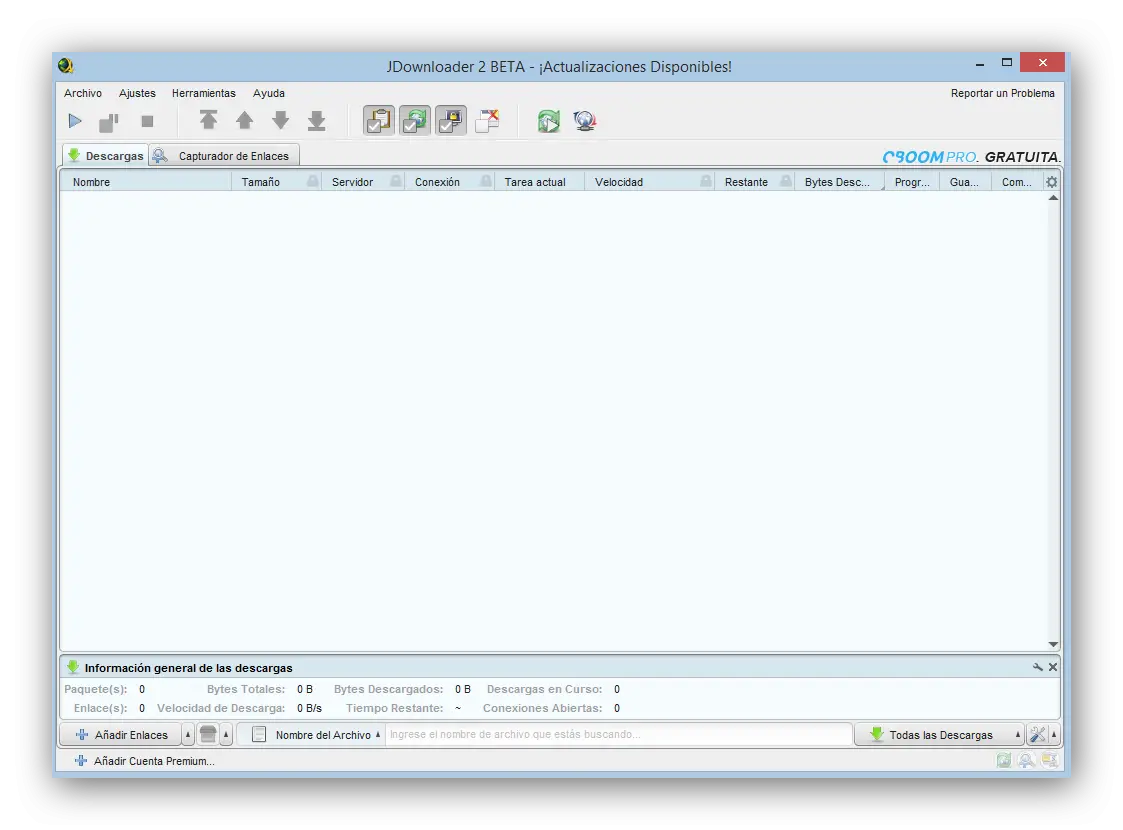1123x830 pixels.
Task: Click status bar link grabber icon
Action: 1027,761
